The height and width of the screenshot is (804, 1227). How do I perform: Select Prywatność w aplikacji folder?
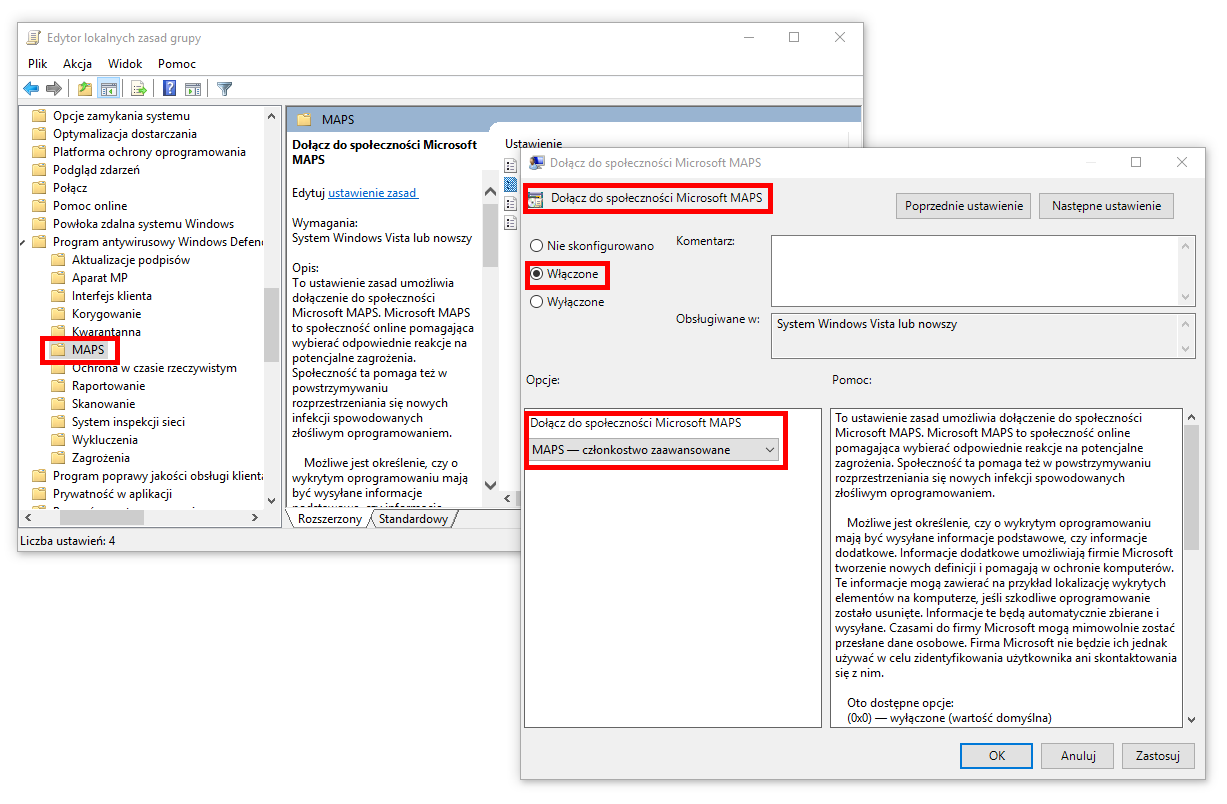coord(112,494)
